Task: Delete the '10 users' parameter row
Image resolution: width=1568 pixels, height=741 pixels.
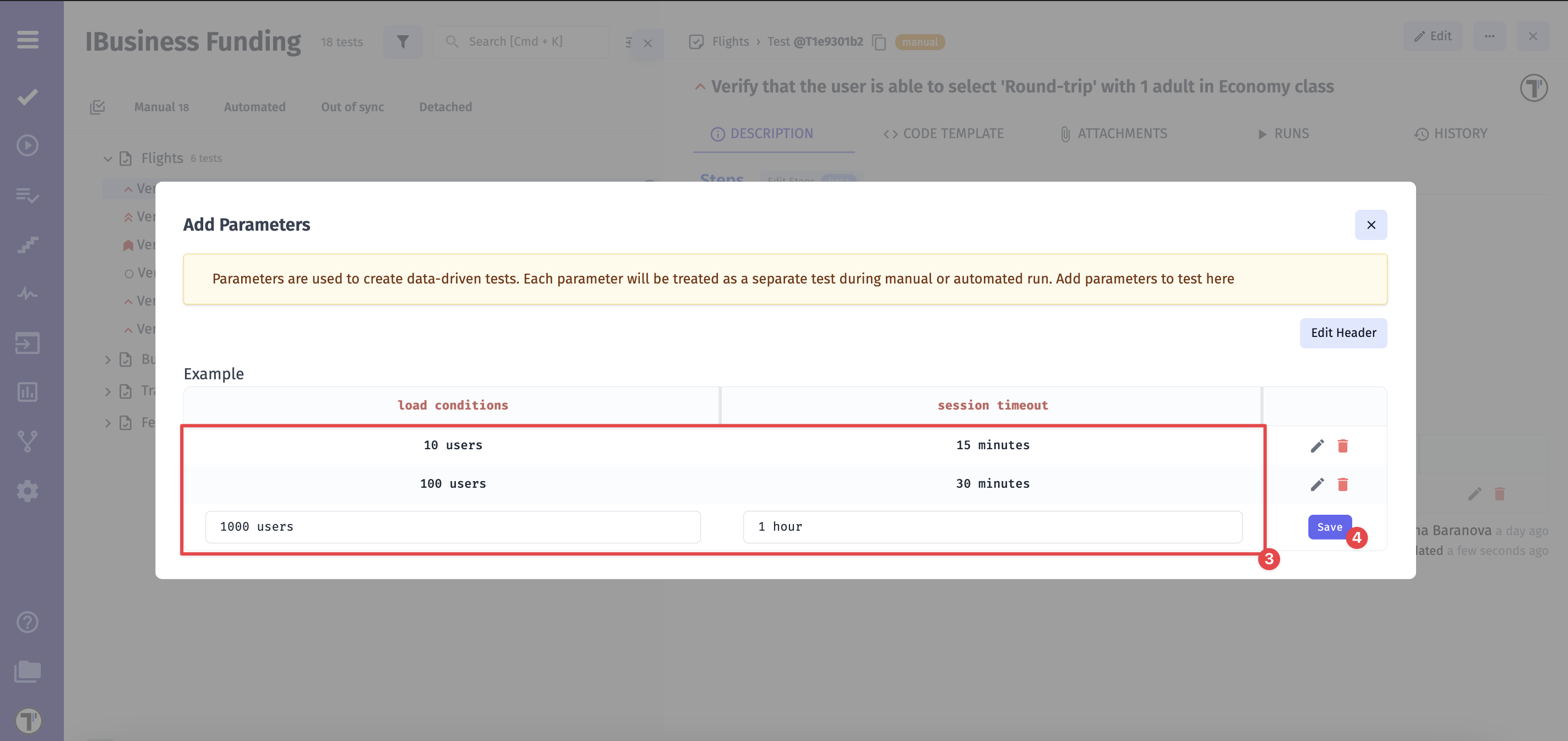Action: [1342, 446]
